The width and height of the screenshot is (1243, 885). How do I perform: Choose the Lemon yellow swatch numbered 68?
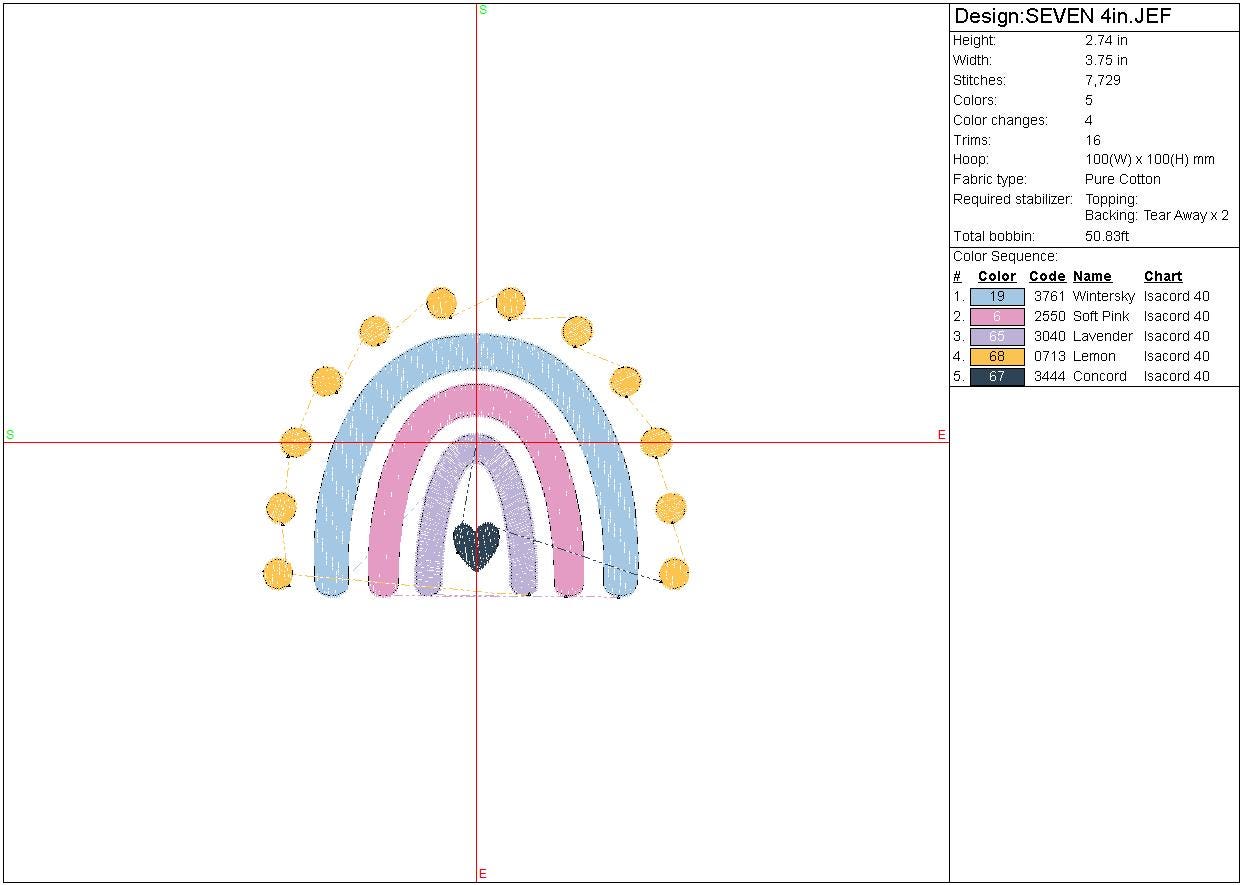point(997,357)
